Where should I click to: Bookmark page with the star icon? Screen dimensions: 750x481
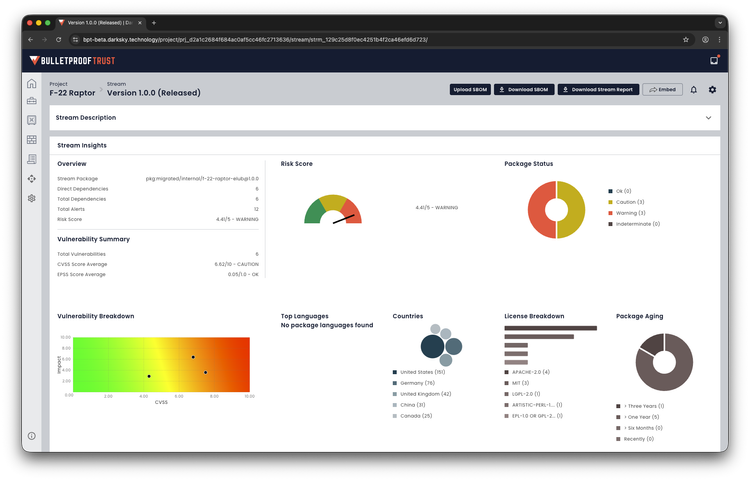pos(686,40)
